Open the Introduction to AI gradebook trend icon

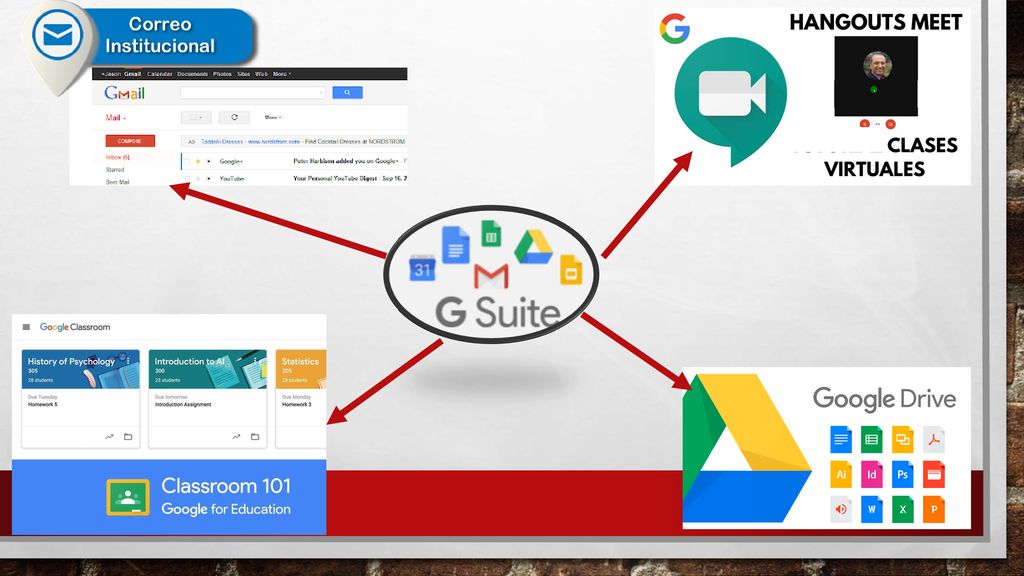tap(236, 437)
